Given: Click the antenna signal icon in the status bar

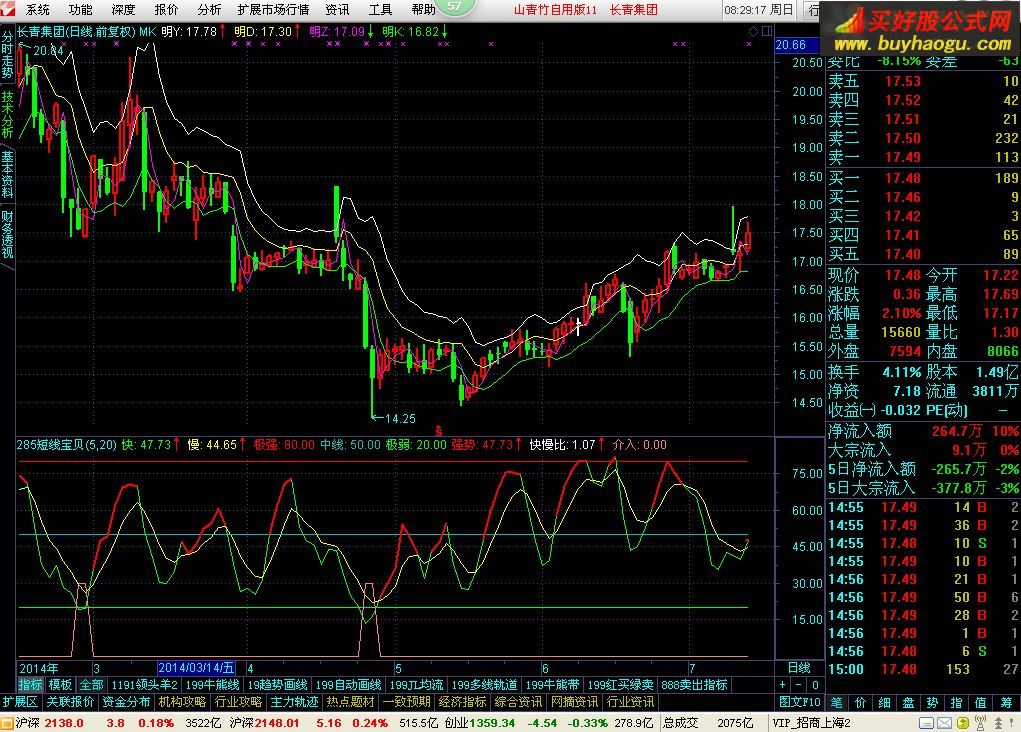Looking at the screenshot, I should click(981, 722).
